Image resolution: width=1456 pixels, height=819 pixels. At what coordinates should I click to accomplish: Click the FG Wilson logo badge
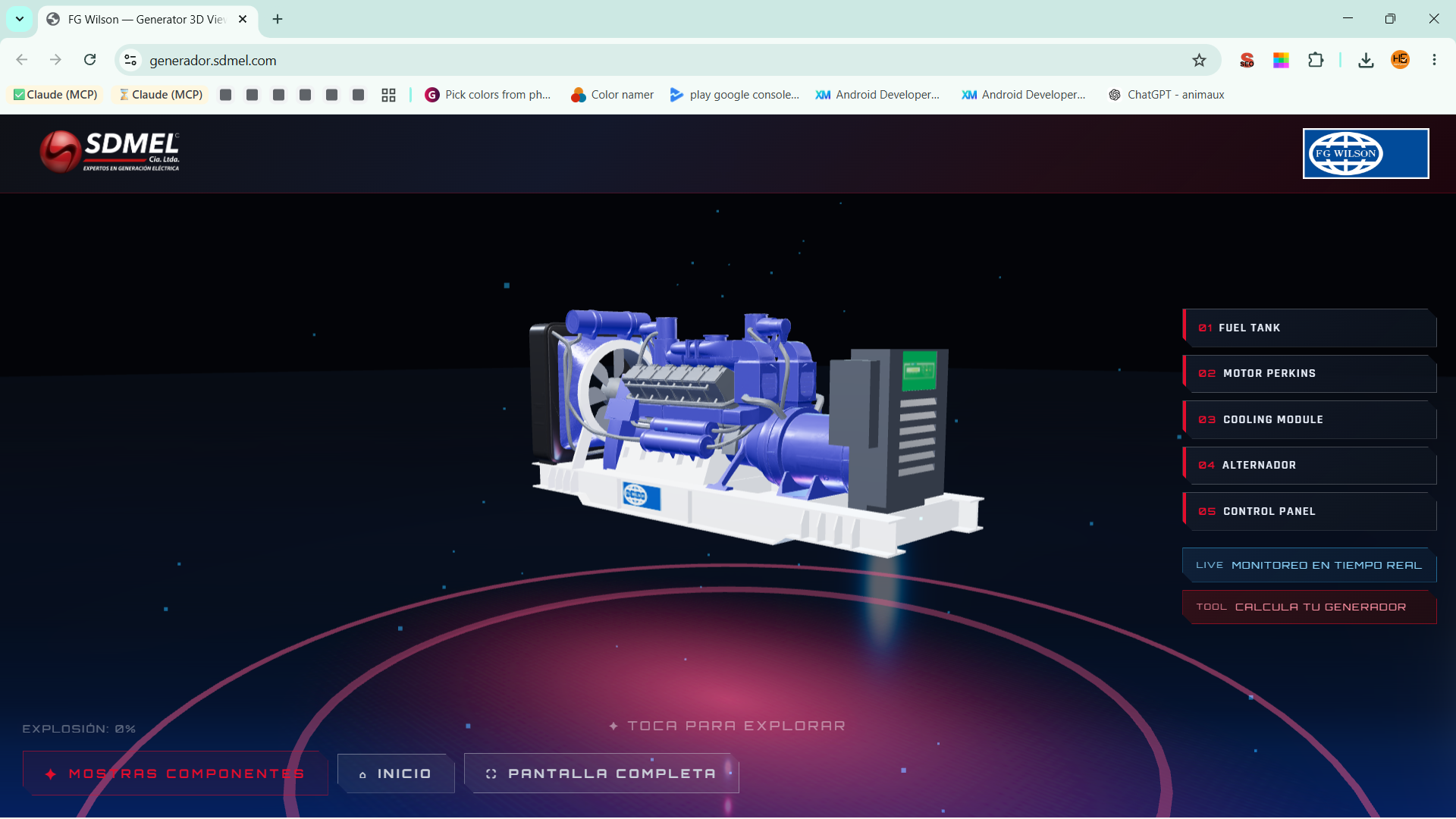[1366, 153]
